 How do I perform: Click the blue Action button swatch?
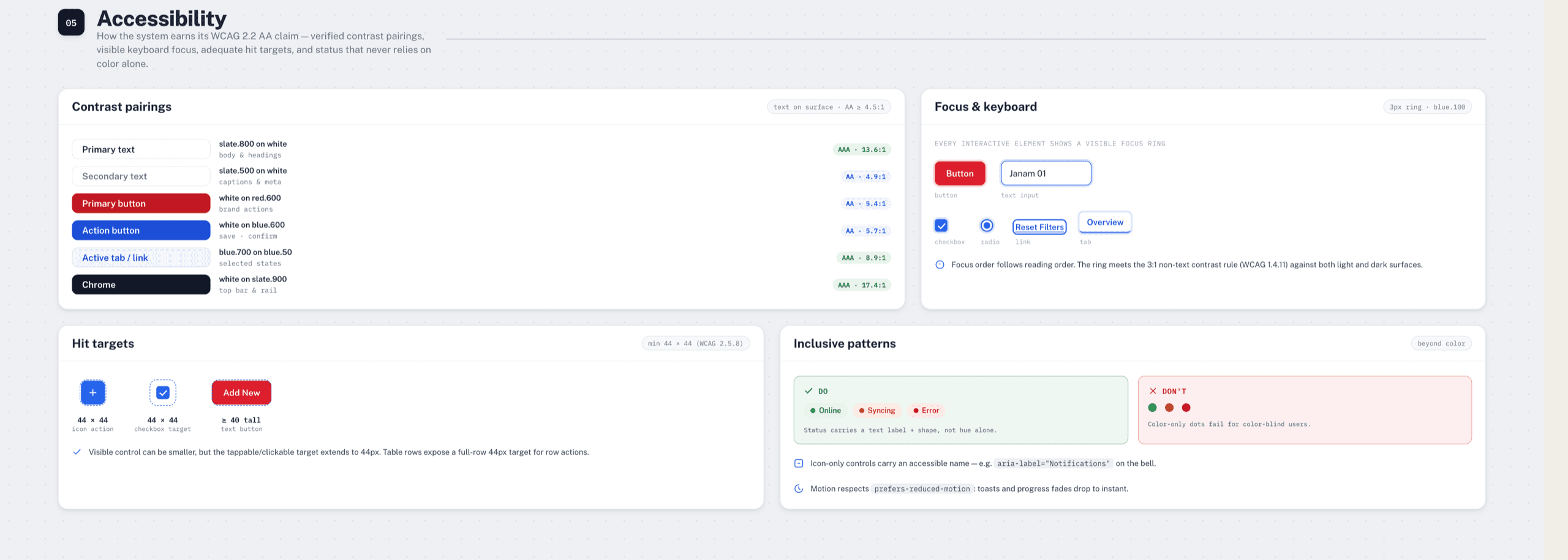tap(141, 230)
